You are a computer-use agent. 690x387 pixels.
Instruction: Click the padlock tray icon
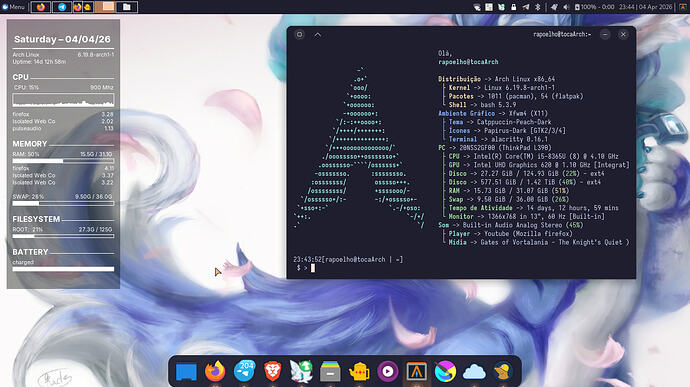point(513,7)
